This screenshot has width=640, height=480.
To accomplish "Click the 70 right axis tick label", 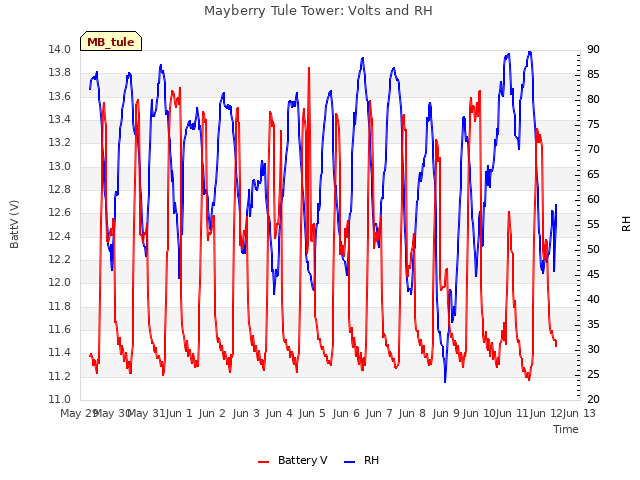I will [593, 149].
